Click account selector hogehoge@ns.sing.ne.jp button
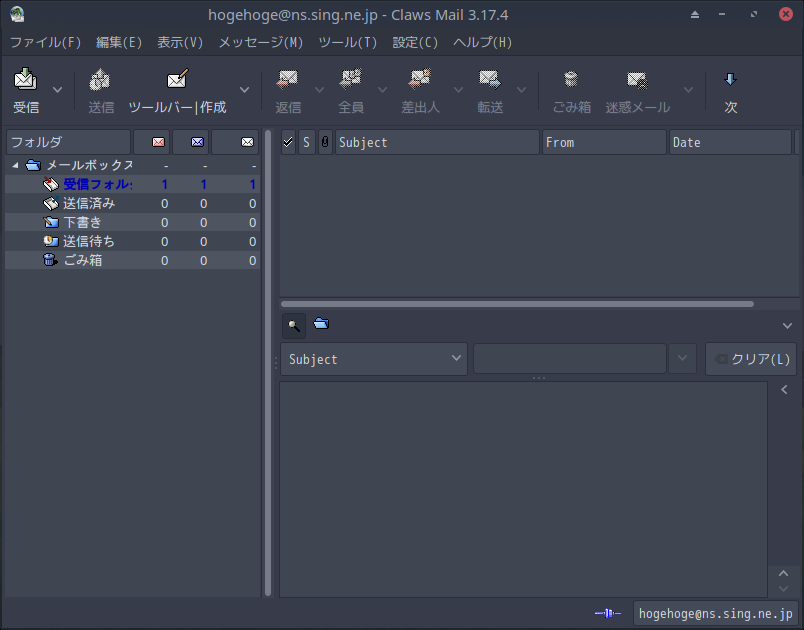This screenshot has height=630, width=804. tap(715, 613)
